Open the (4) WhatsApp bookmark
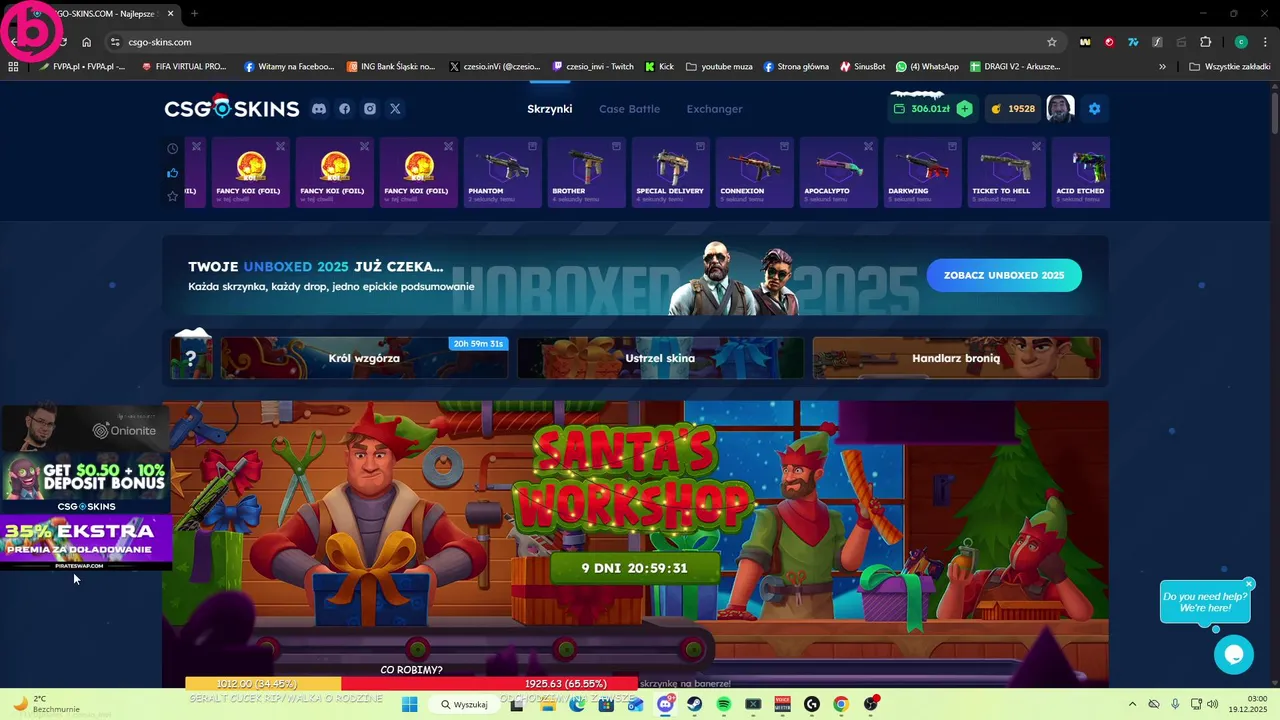Image resolution: width=1280 pixels, height=720 pixels. (927, 67)
